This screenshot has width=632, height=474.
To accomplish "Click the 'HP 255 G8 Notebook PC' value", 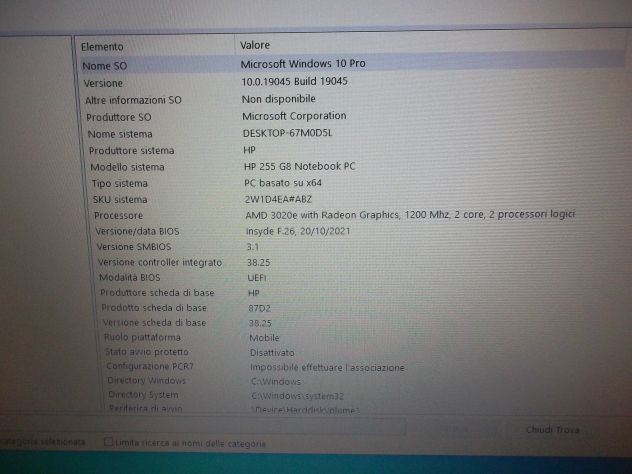I will (x=299, y=166).
